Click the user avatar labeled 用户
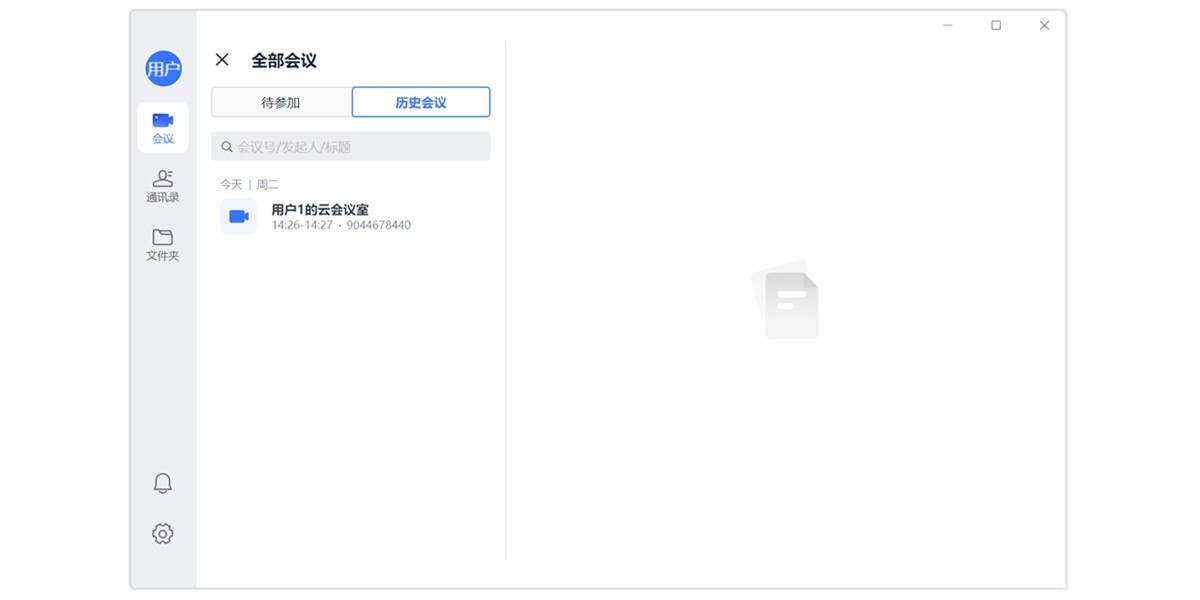The width and height of the screenshot is (1200, 600). coord(162,69)
